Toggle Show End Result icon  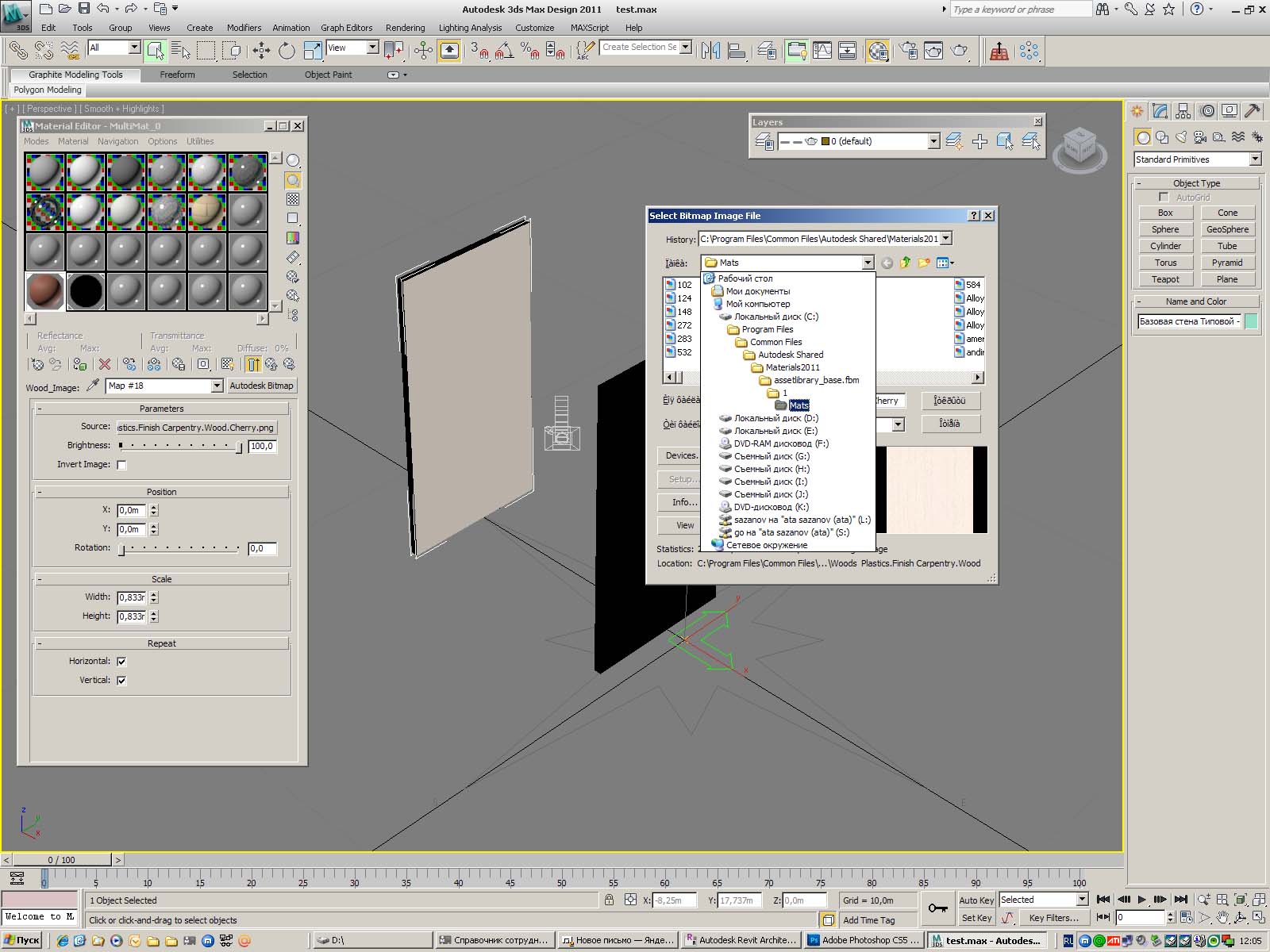[253, 364]
